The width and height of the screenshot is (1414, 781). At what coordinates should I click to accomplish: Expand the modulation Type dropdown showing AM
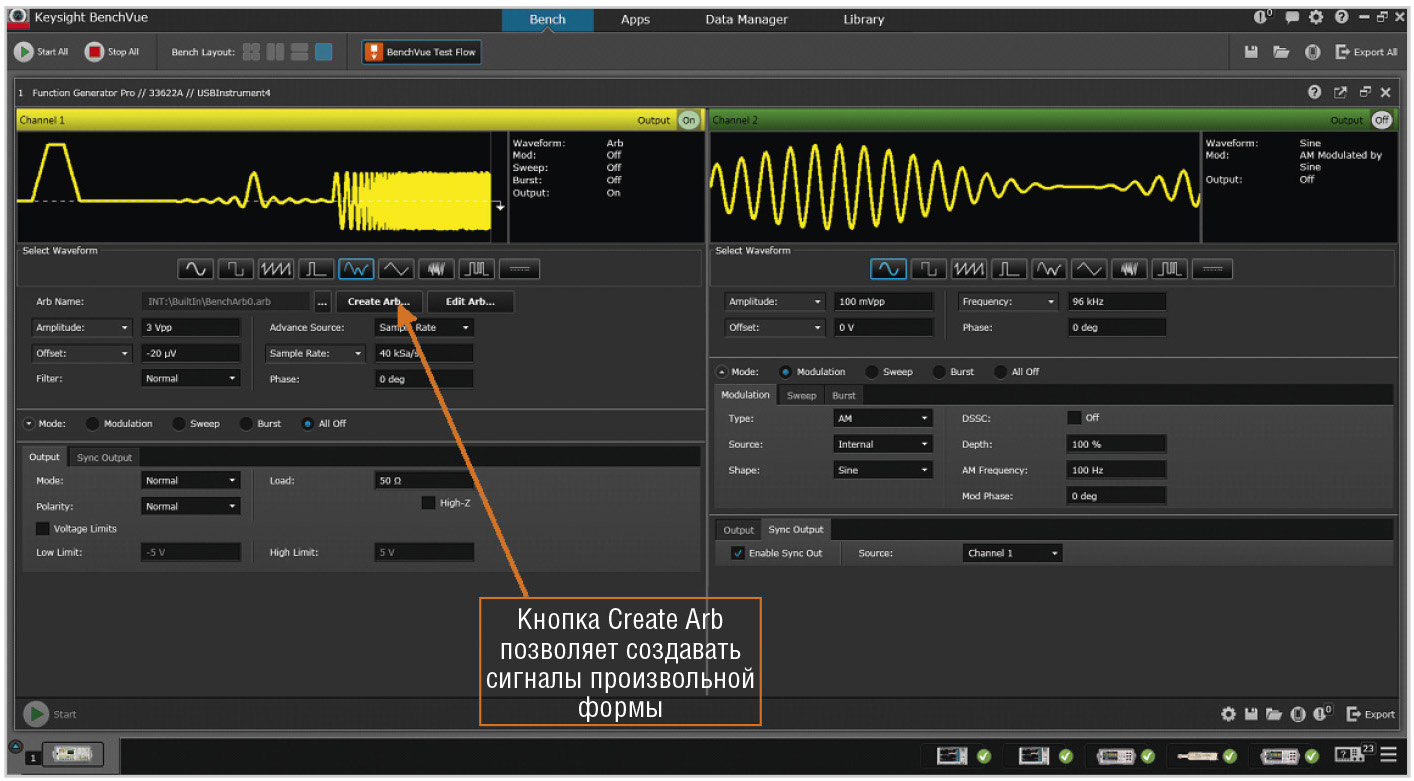[x=883, y=419]
